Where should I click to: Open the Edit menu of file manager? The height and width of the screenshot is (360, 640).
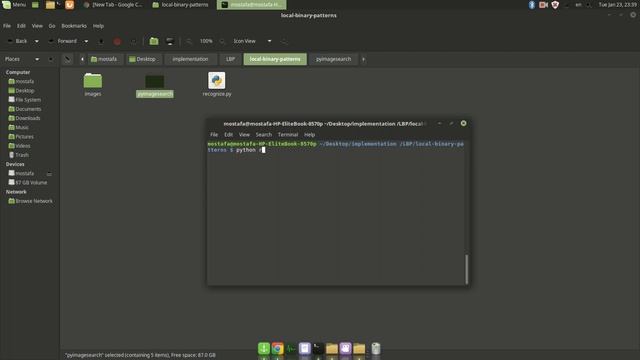pos(21,26)
